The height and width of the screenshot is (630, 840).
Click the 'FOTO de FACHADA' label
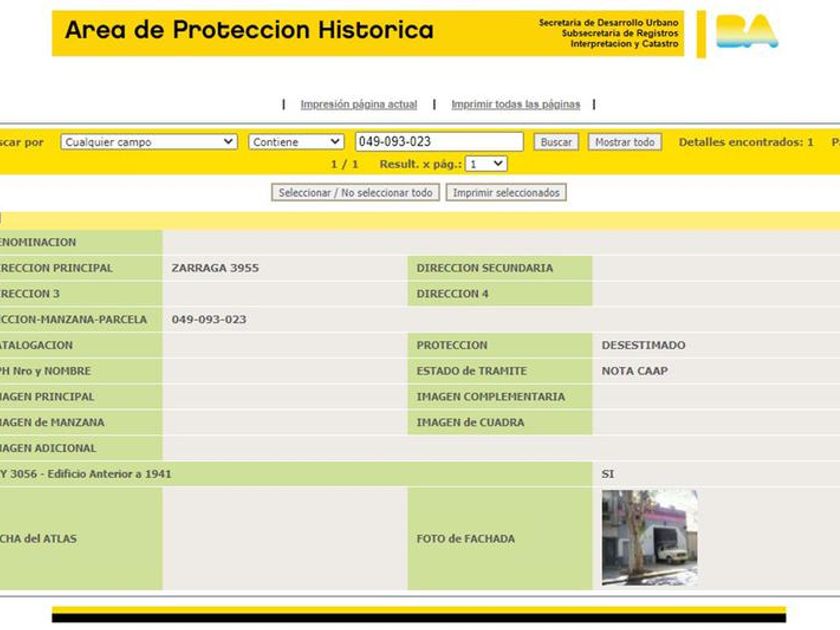pos(465,539)
